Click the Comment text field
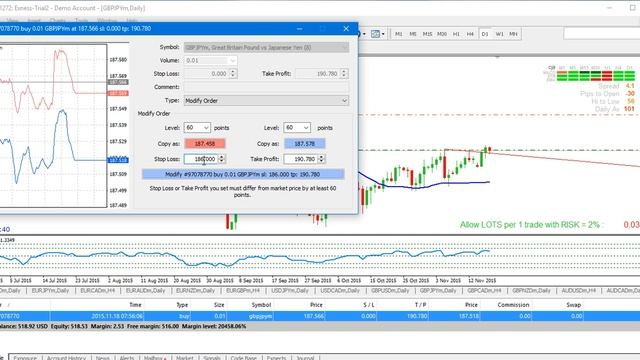This screenshot has width=640, height=360. 266,87
